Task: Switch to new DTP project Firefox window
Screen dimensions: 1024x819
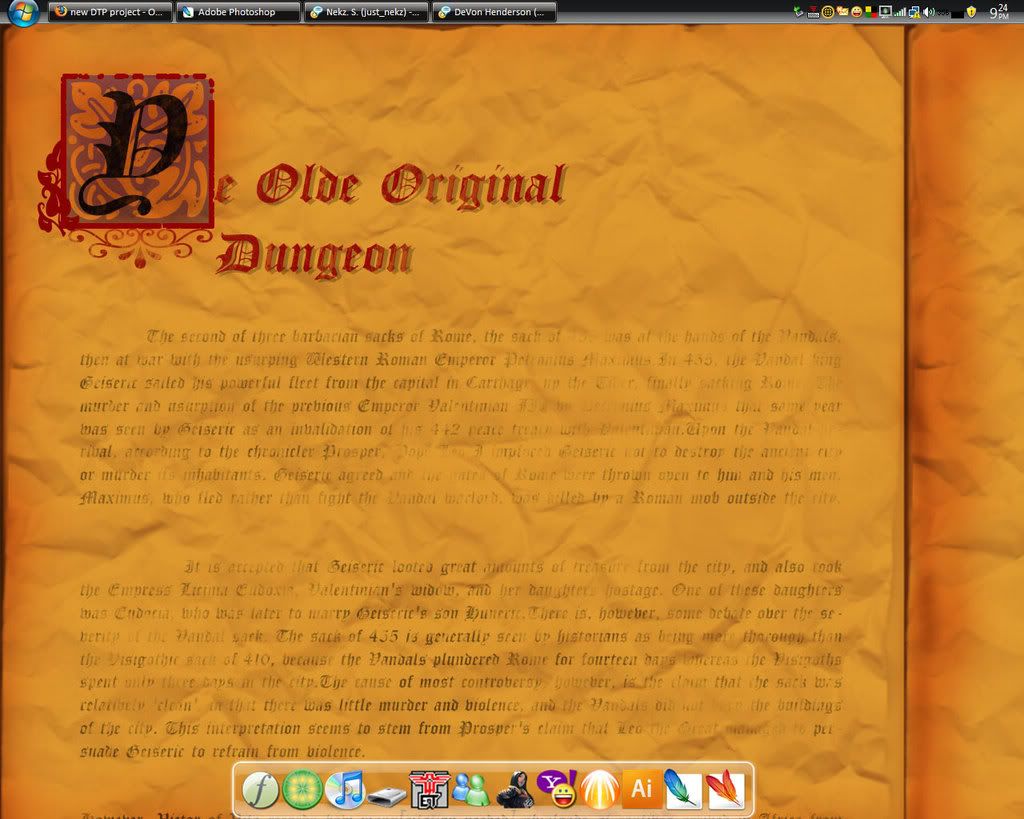Action: click(x=110, y=12)
